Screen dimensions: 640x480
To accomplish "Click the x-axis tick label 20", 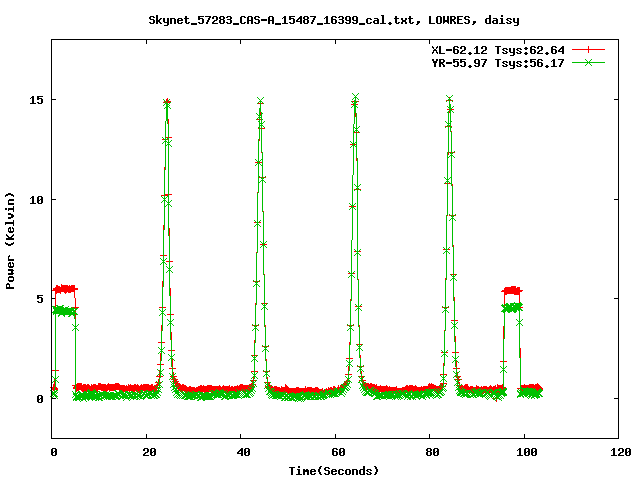I will coord(149,452).
